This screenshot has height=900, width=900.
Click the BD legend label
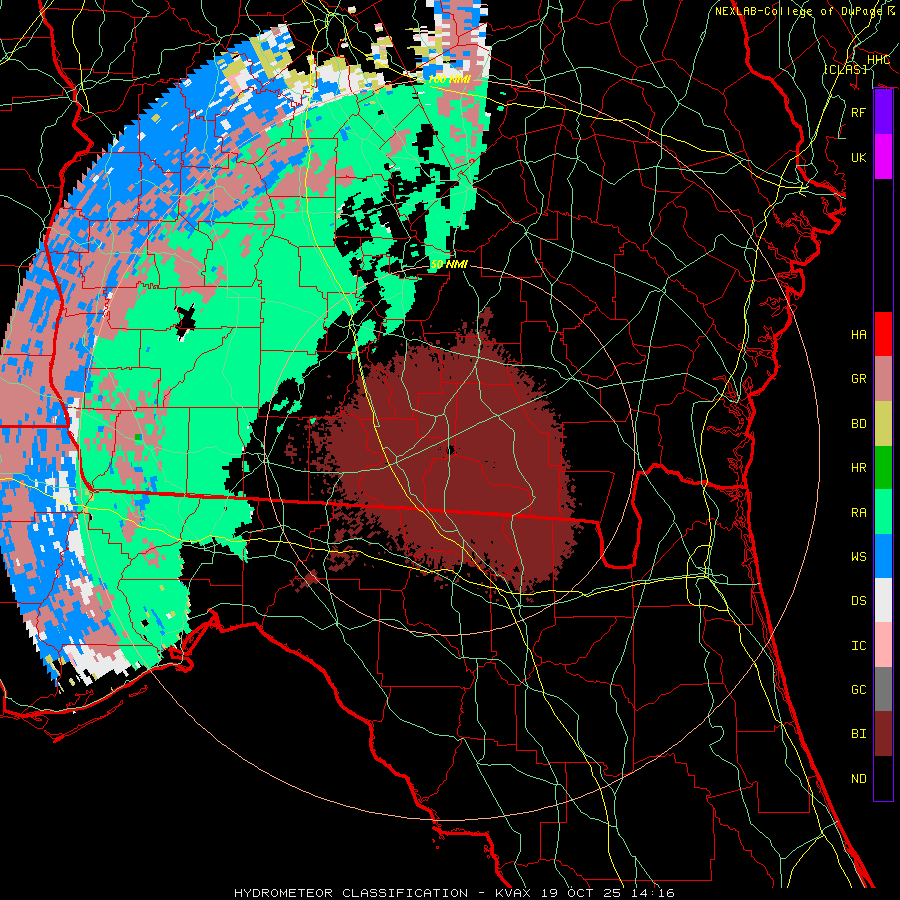click(x=859, y=424)
